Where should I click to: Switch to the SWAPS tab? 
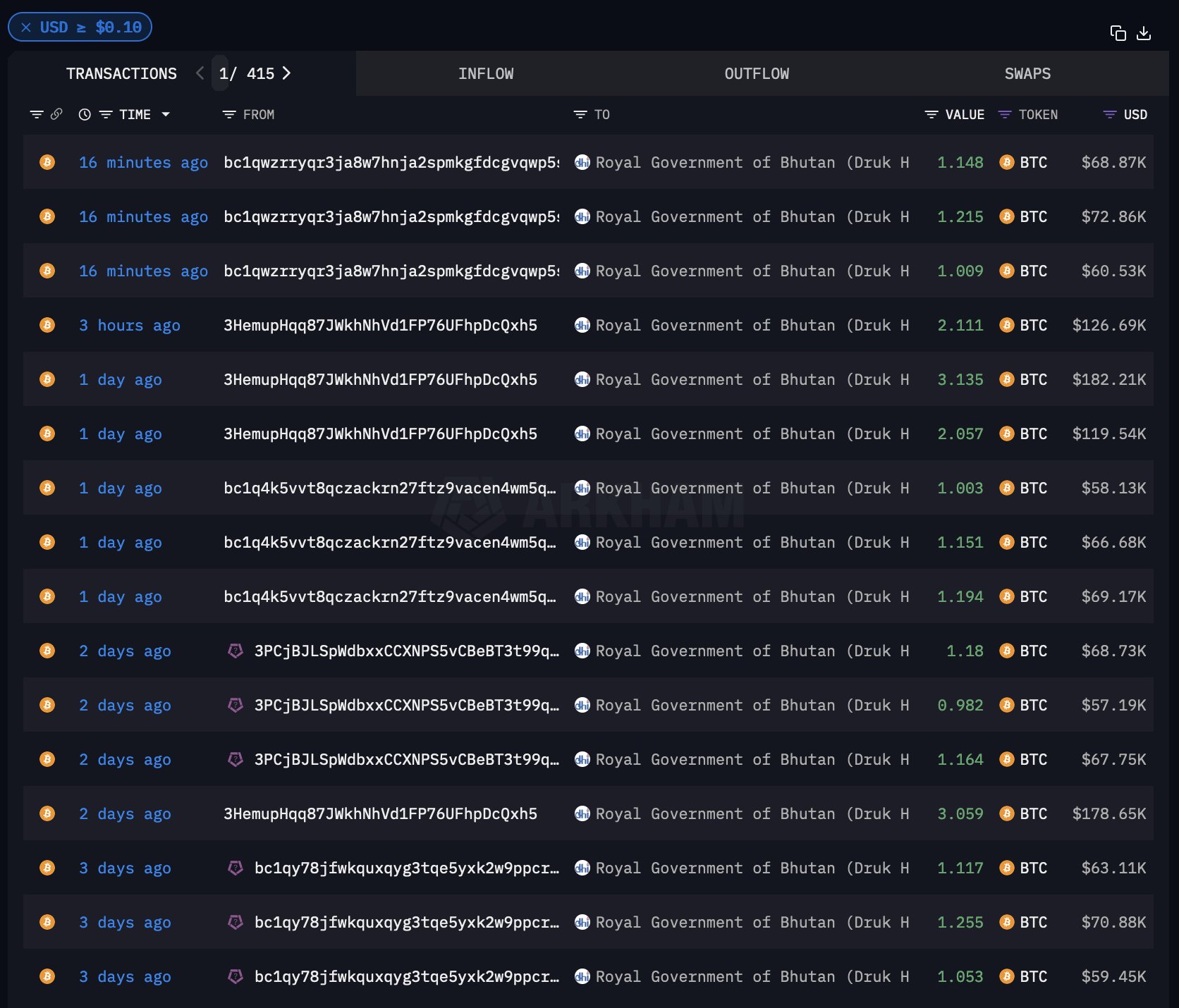click(1027, 73)
